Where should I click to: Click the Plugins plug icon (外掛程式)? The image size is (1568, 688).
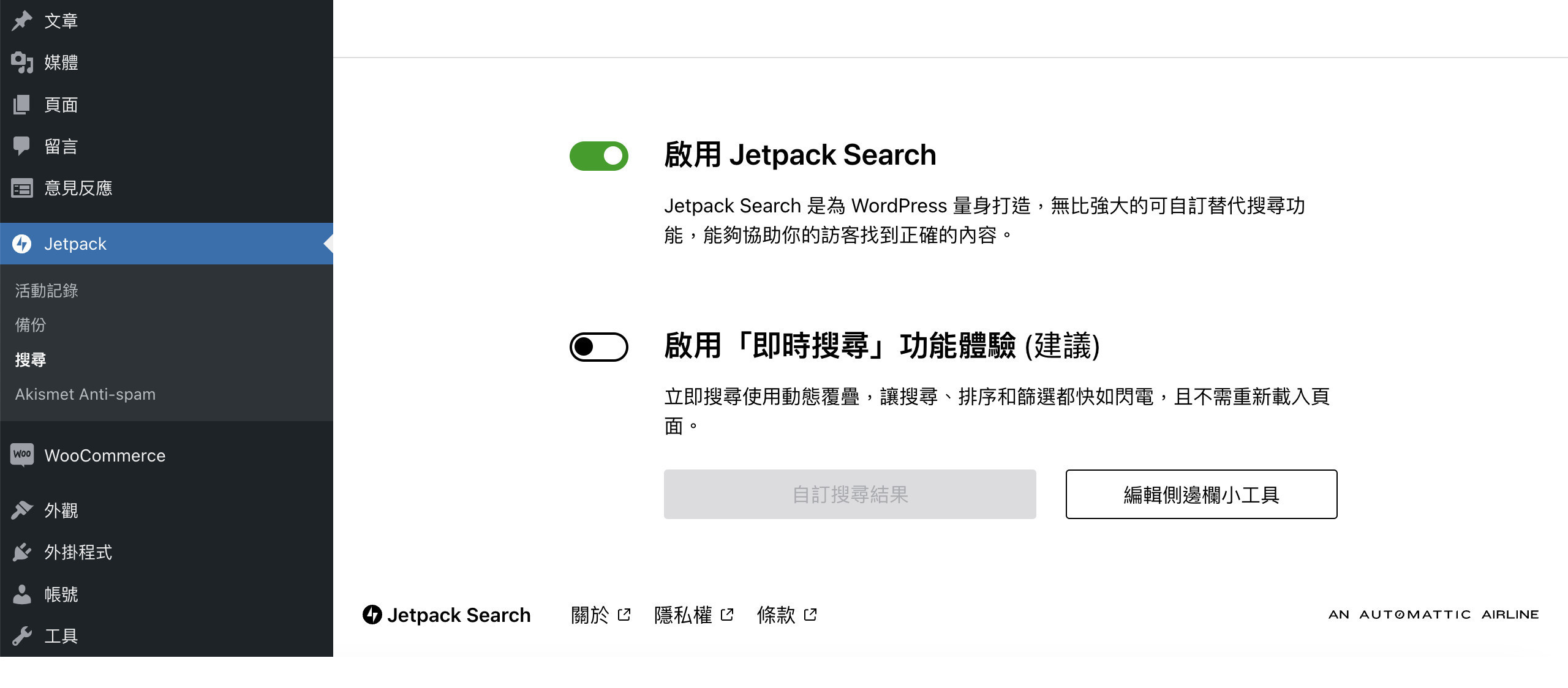22,552
